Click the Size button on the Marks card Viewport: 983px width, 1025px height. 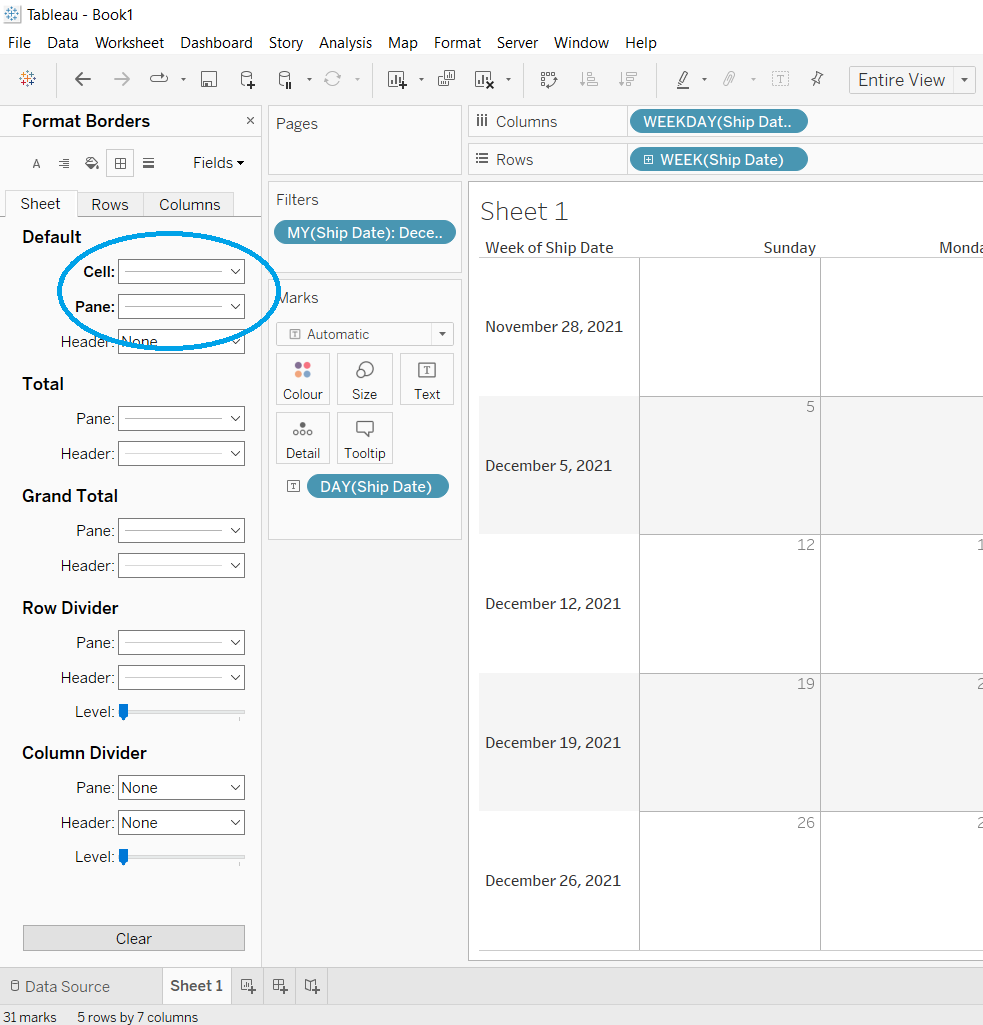[364, 378]
